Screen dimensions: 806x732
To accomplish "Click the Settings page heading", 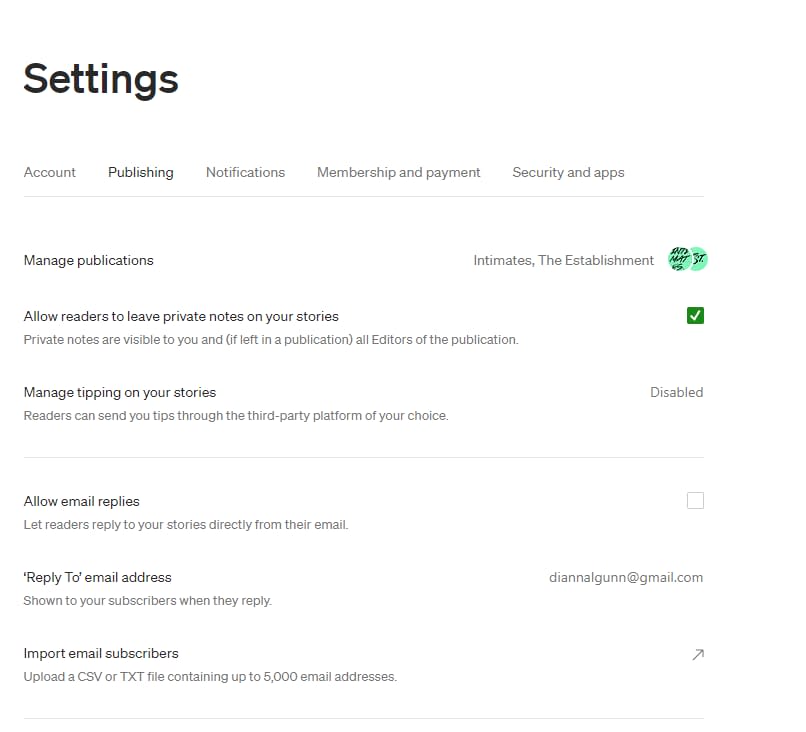I will (100, 79).
